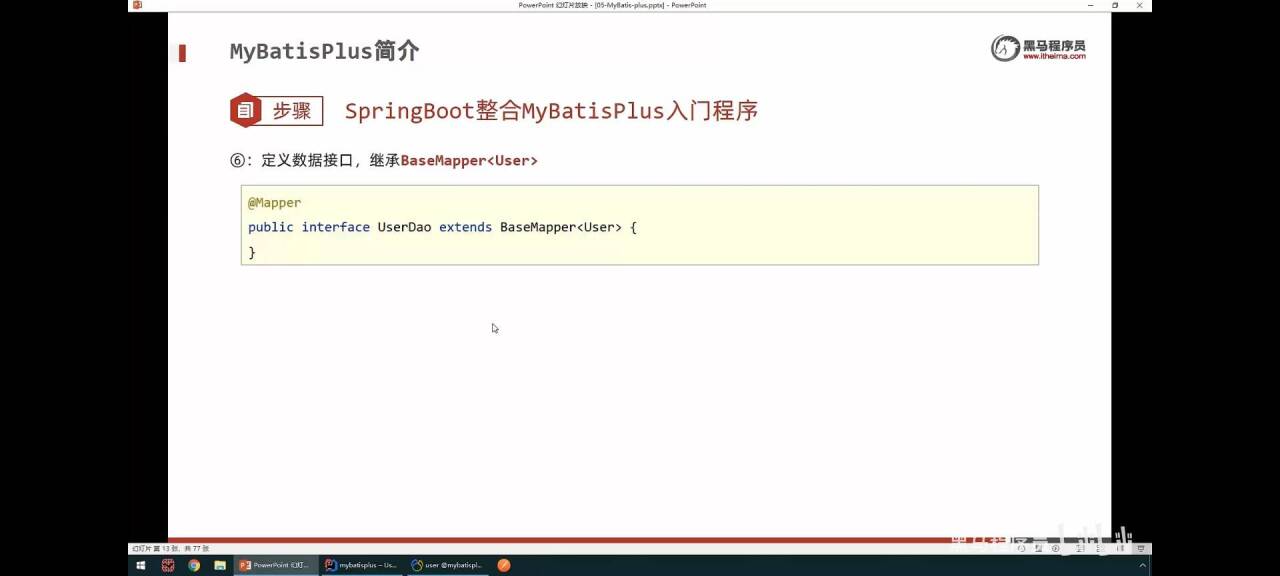This screenshot has height=576, width=1280.
Task: Click the closing brace line in code box
Action: 252,253
